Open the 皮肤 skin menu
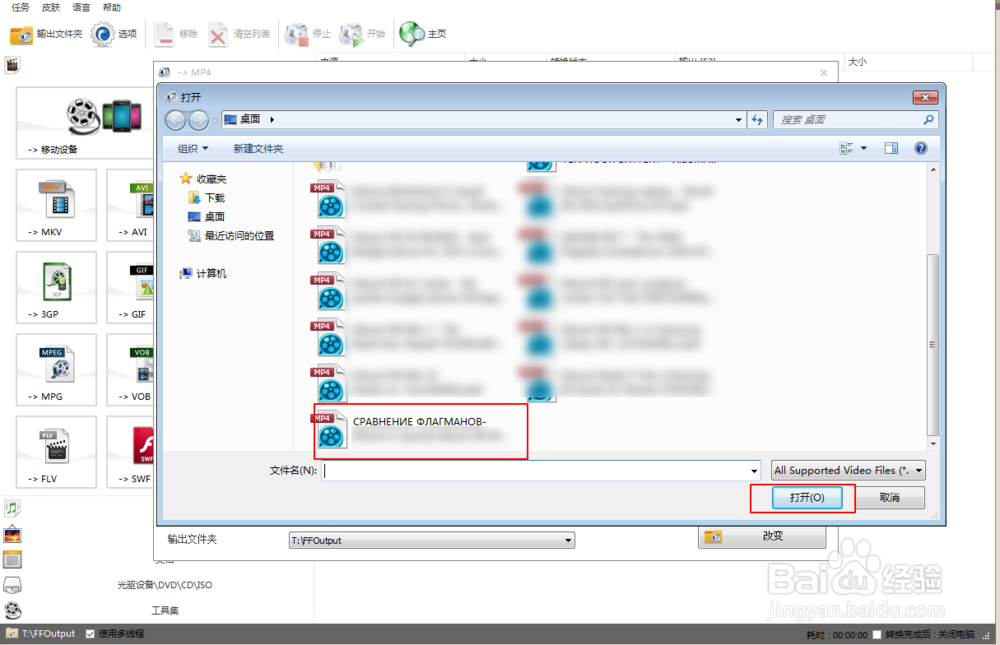1000x645 pixels. [51, 7]
